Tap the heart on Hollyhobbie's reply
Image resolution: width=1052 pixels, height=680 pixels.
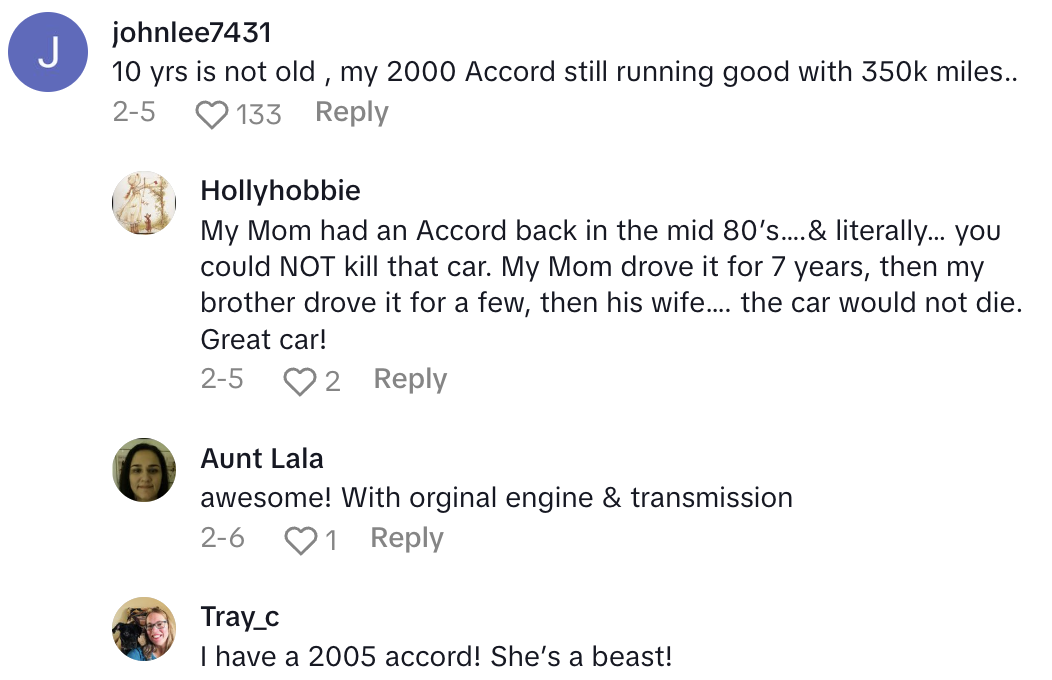299,381
